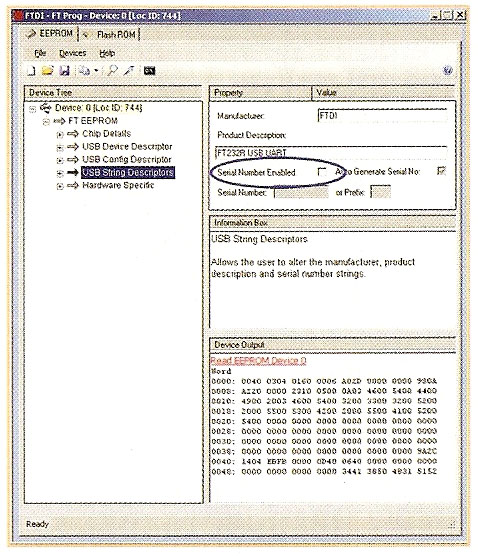This screenshot has height=556, width=478.
Task: Click the arrow icon beside Chip Details
Action: 73,134
